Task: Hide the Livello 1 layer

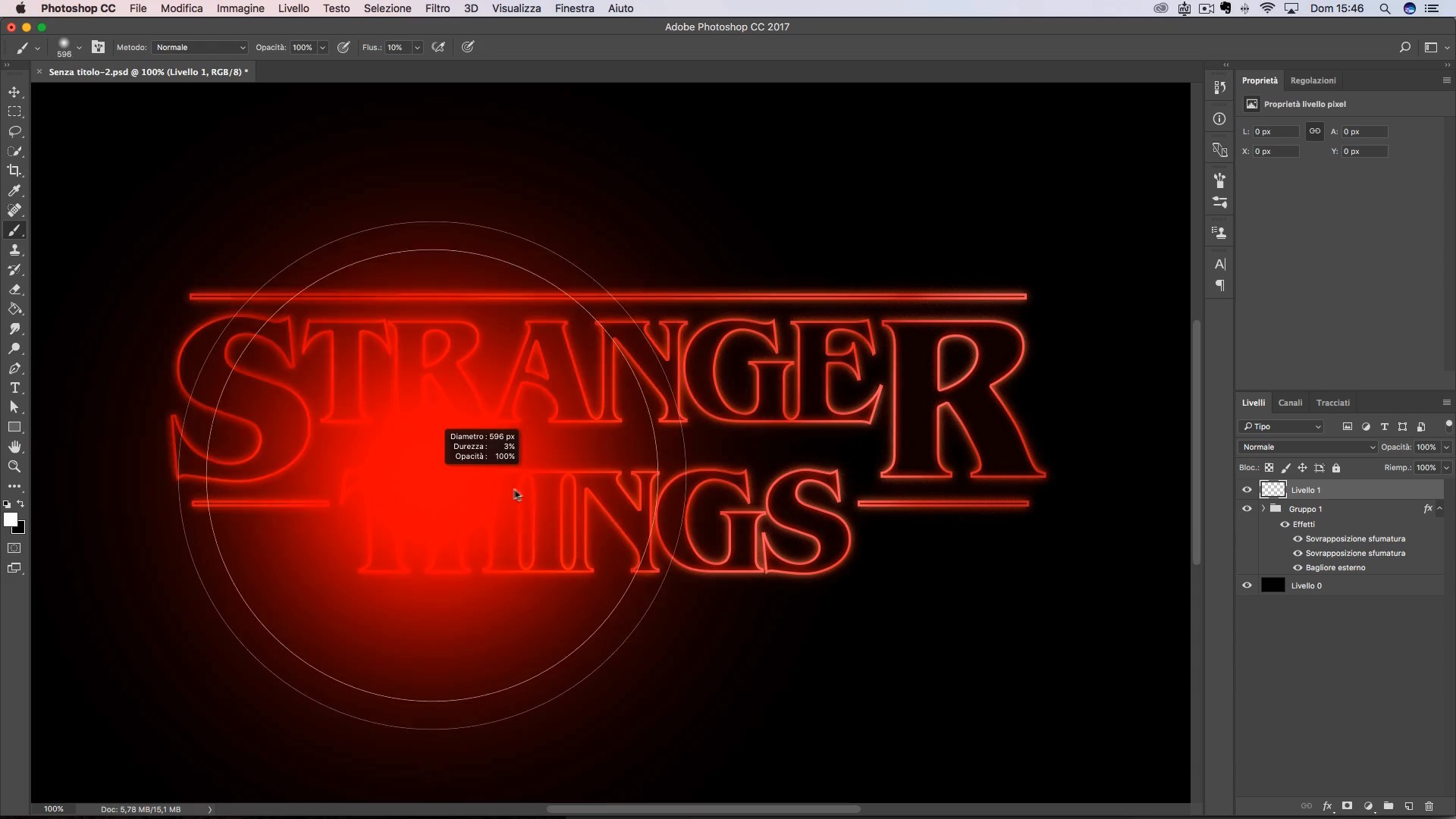Action: pos(1247,490)
